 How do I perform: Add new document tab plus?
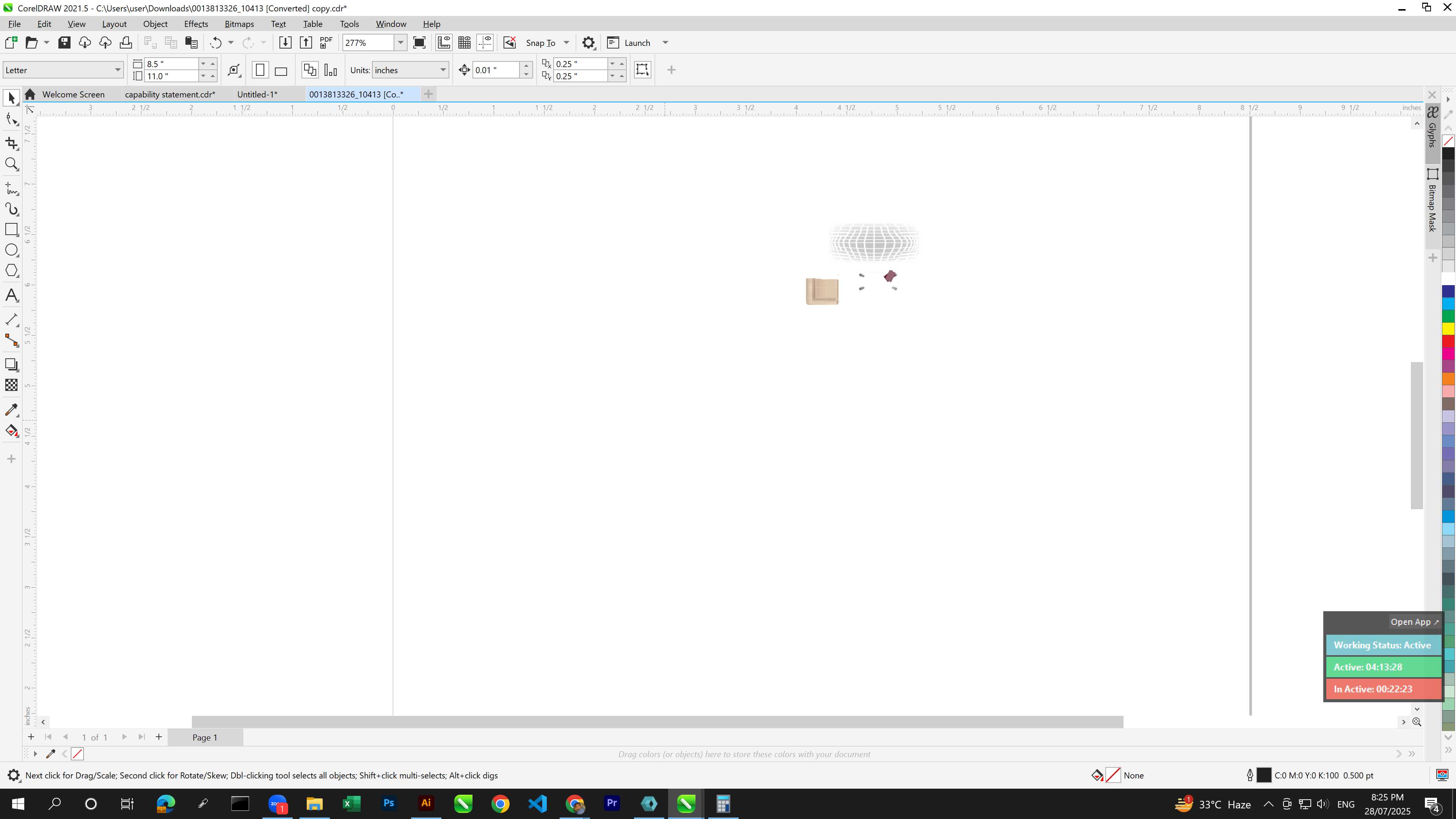428,94
